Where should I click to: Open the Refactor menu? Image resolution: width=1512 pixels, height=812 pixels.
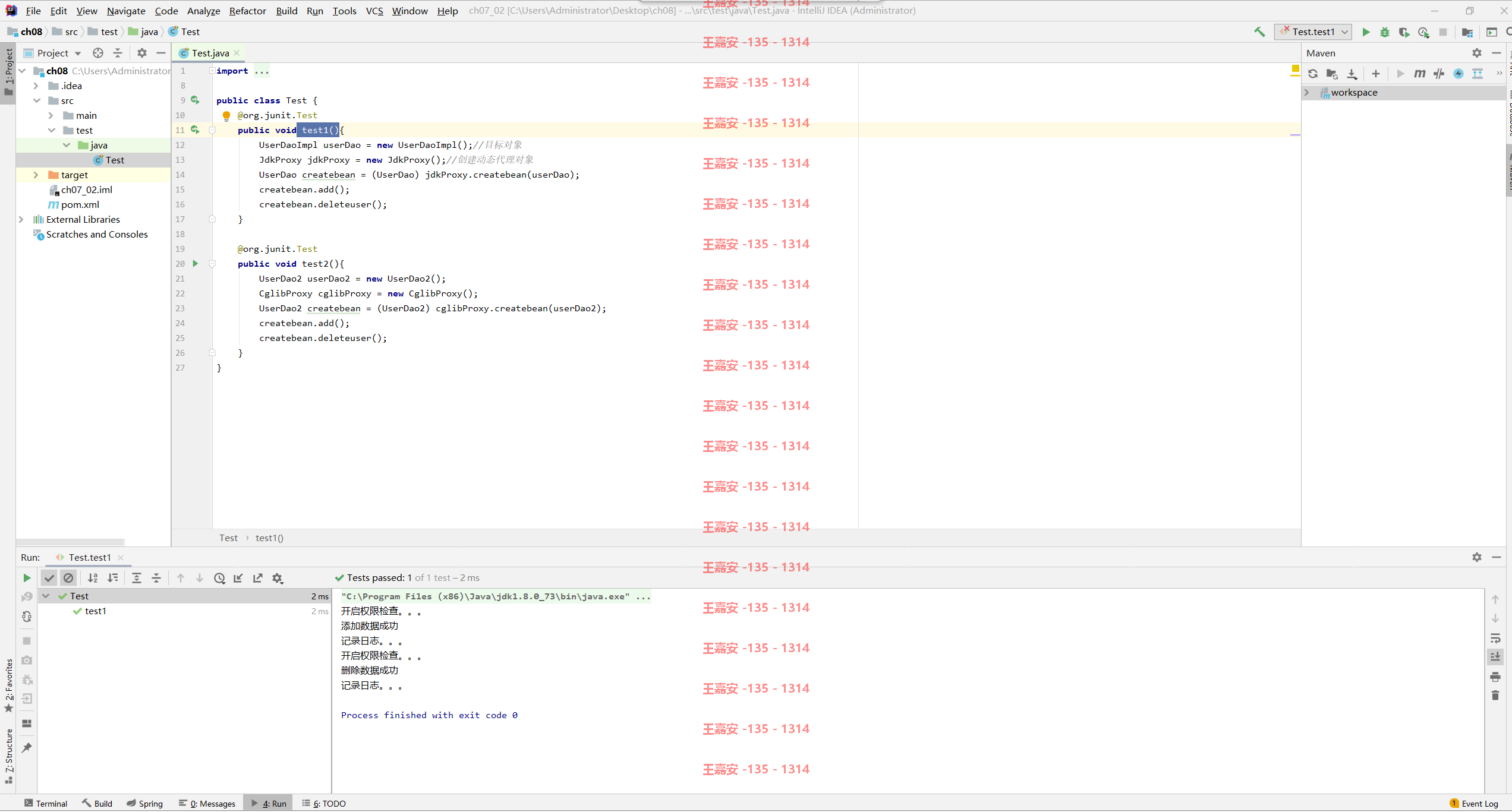(x=247, y=11)
